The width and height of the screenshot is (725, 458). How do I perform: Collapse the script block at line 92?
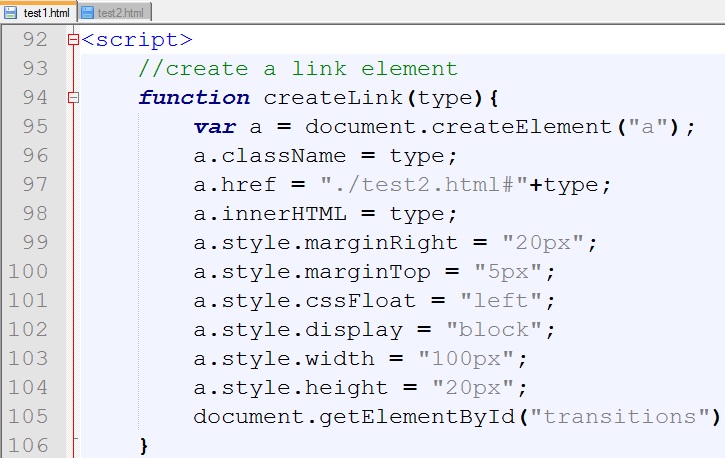[72, 41]
